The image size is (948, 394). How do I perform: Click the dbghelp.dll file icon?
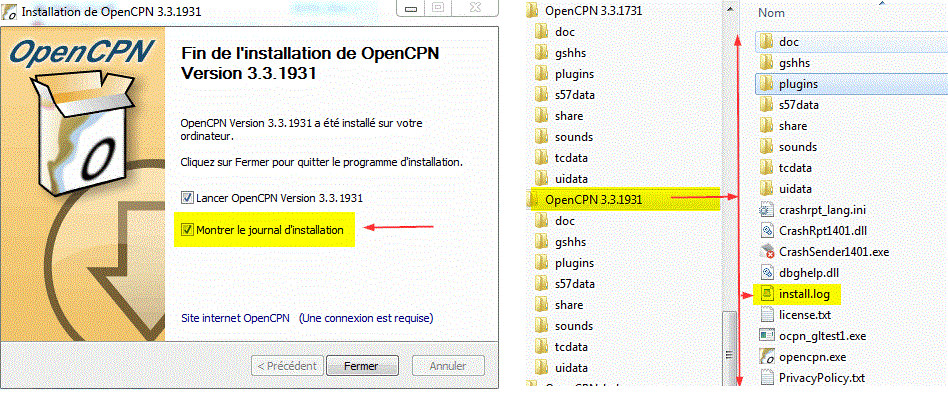[x=767, y=273]
